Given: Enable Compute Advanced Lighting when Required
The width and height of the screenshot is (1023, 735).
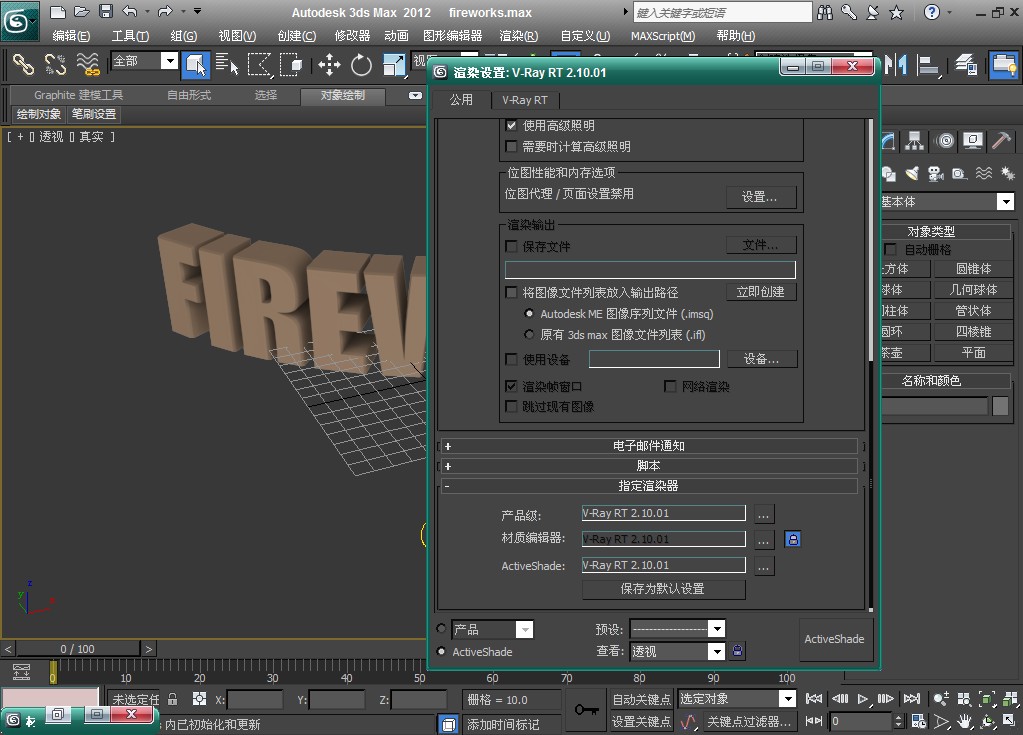Looking at the screenshot, I should [x=512, y=147].
